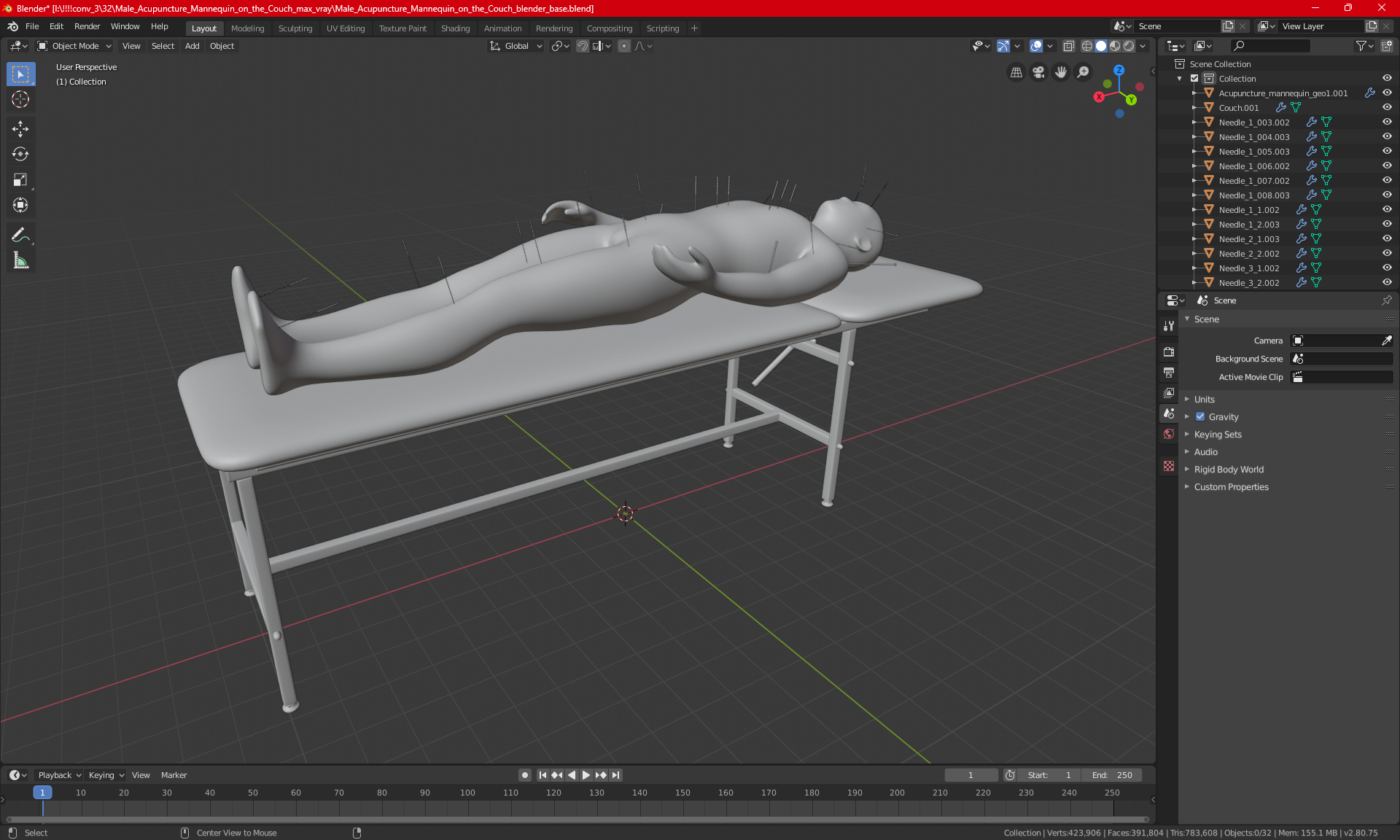Screen dimensions: 1400x840
Task: Select Needle_3_2.002 in outliner
Action: tap(1248, 283)
